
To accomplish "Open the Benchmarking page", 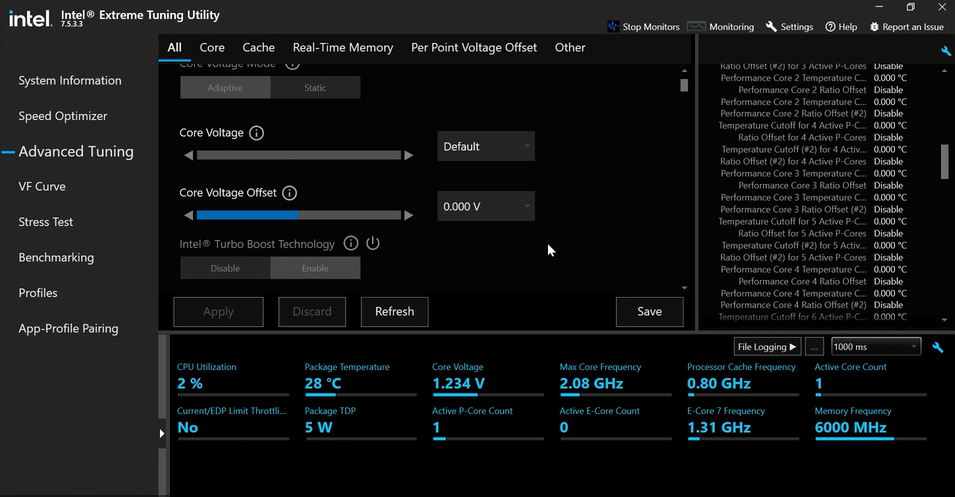I will [56, 257].
